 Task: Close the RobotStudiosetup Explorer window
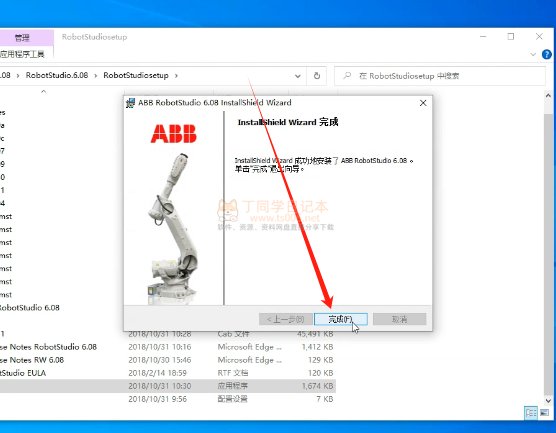pos(539,37)
